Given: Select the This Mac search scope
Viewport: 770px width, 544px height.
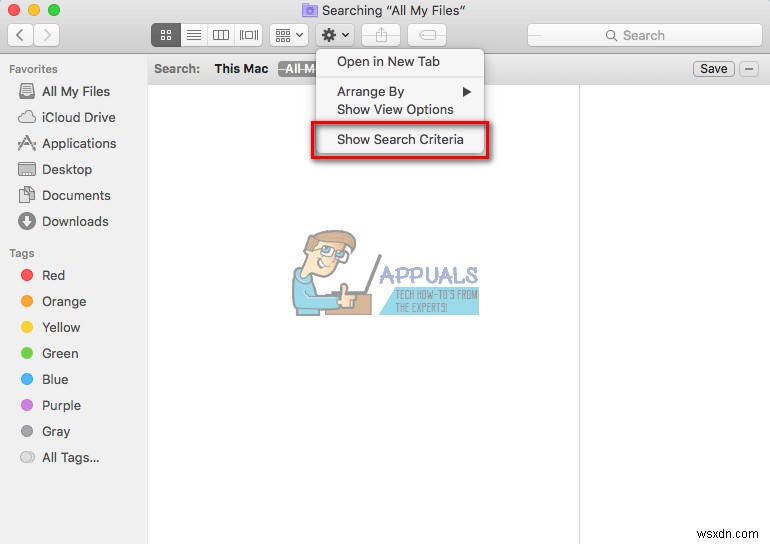Looking at the screenshot, I should tap(241, 69).
